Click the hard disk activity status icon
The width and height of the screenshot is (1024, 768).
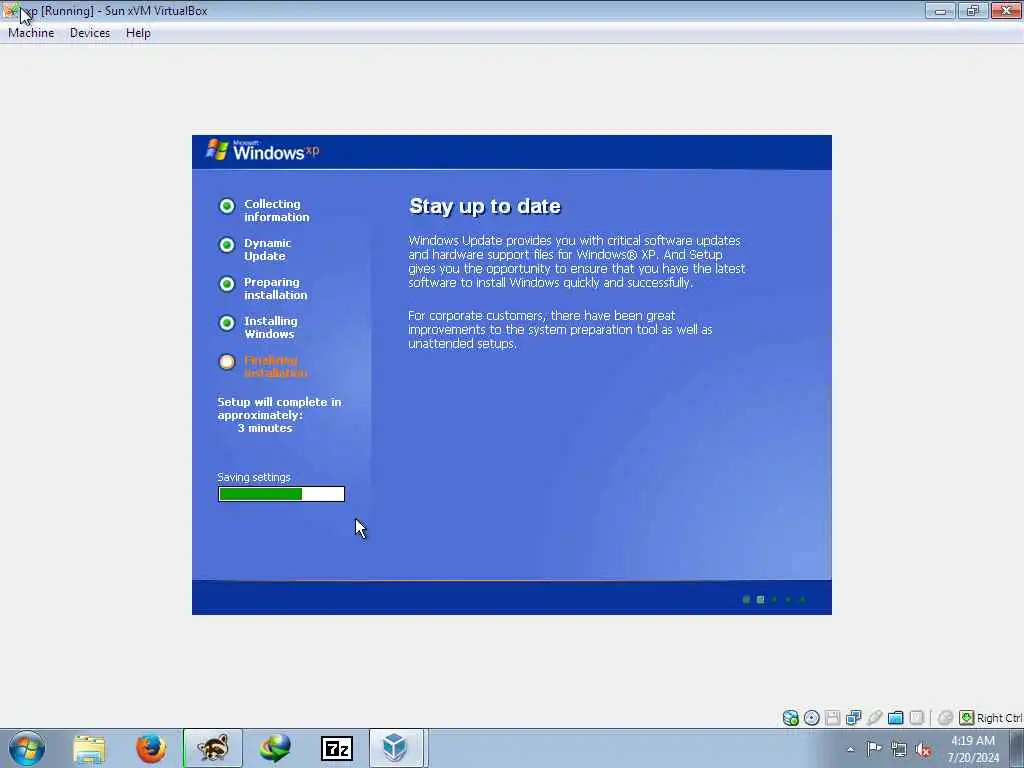[x=790, y=718]
